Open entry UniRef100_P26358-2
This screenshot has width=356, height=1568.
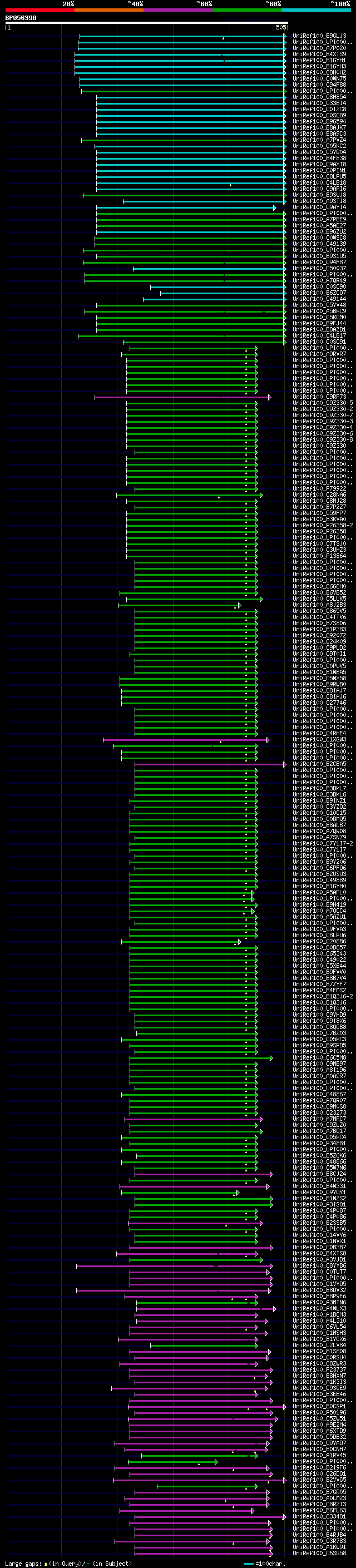323,525
